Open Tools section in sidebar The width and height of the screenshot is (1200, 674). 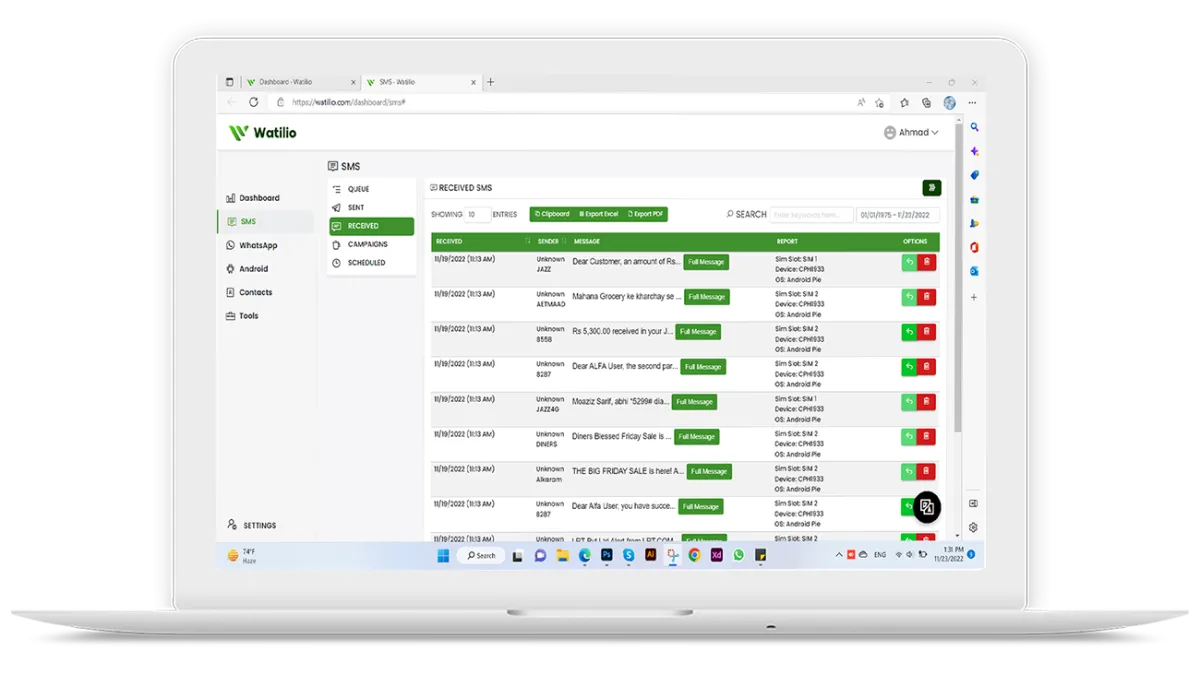[242, 316]
